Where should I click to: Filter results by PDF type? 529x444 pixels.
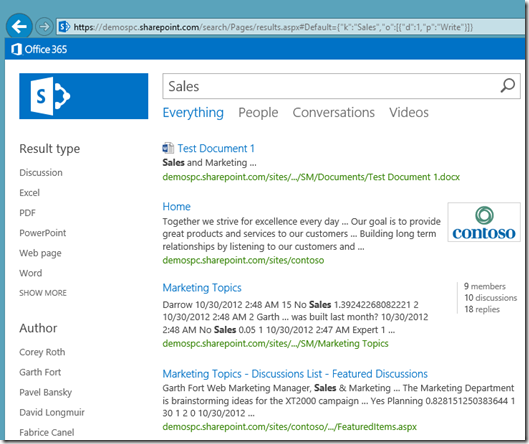point(27,213)
